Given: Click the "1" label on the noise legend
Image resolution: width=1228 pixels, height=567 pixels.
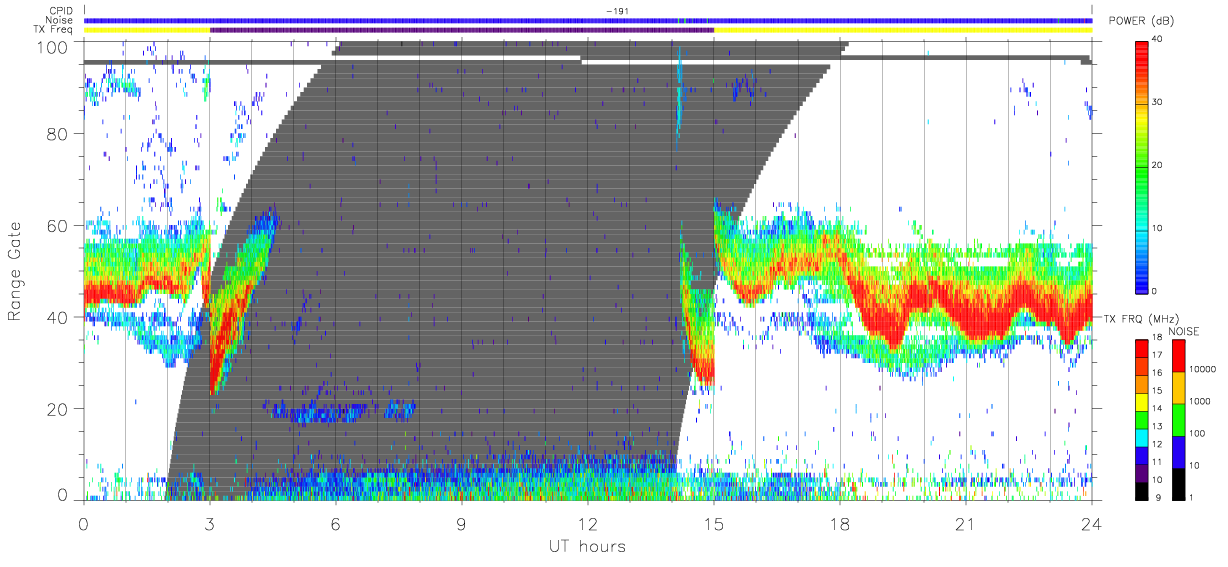Looking at the screenshot, I should [1192, 497].
